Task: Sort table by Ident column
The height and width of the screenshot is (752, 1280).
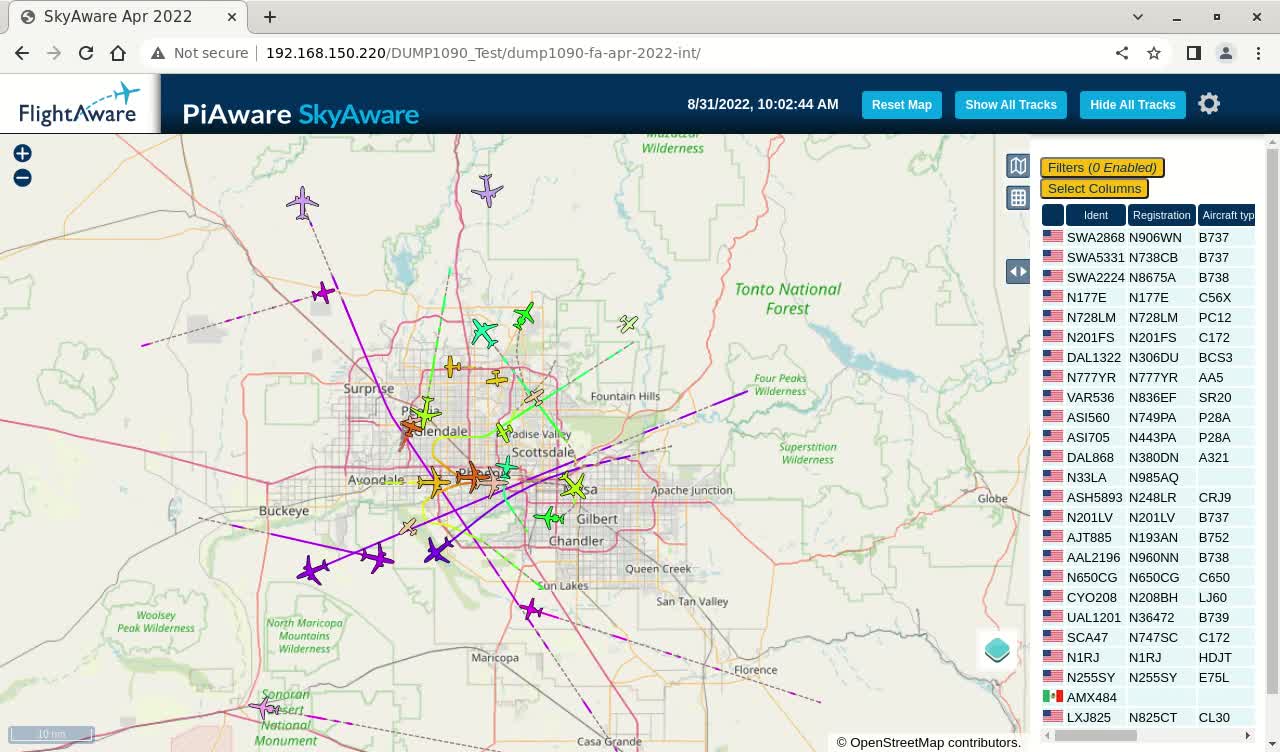Action: point(1096,215)
